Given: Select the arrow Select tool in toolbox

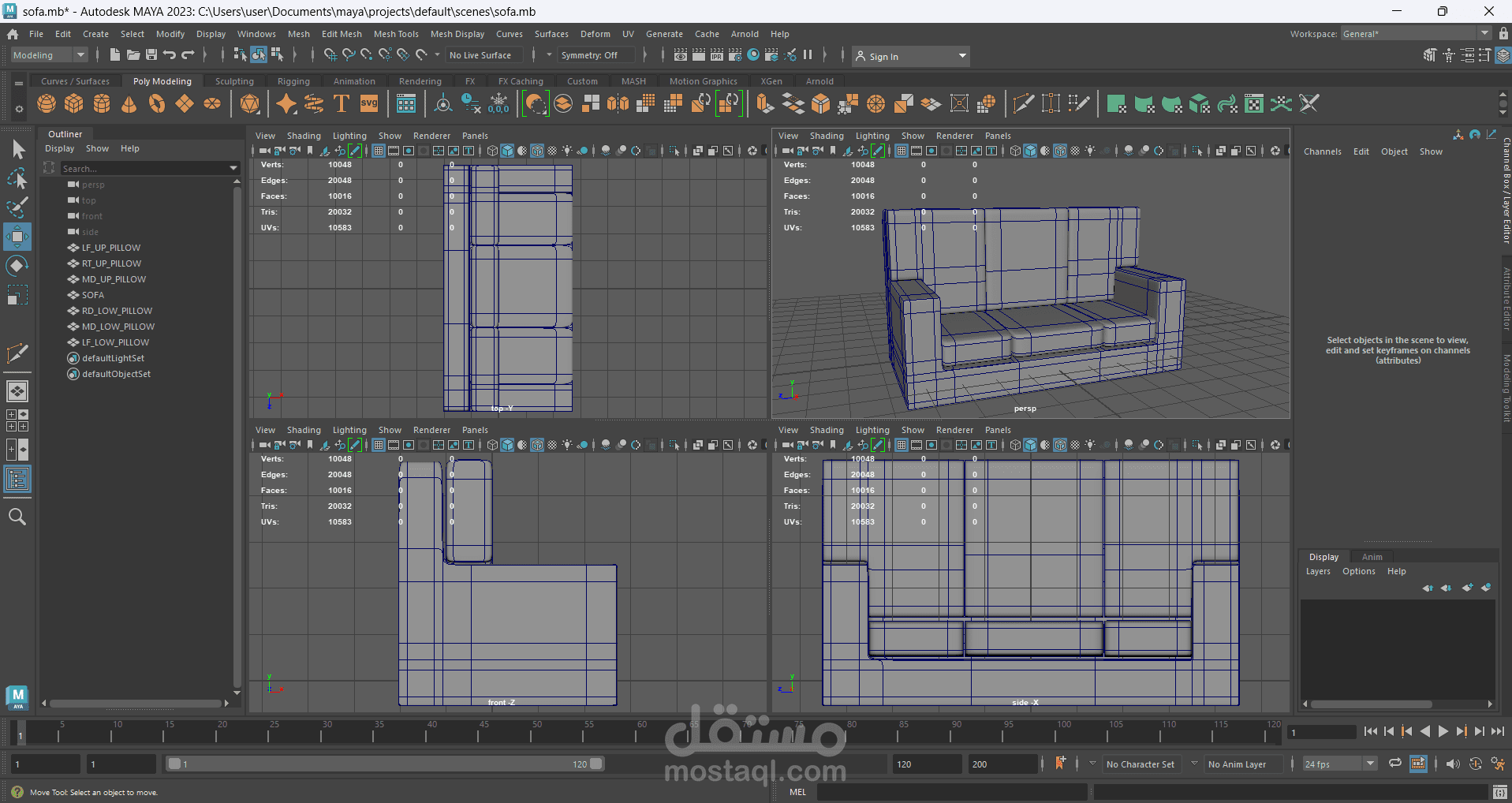Looking at the screenshot, I should point(17,149).
